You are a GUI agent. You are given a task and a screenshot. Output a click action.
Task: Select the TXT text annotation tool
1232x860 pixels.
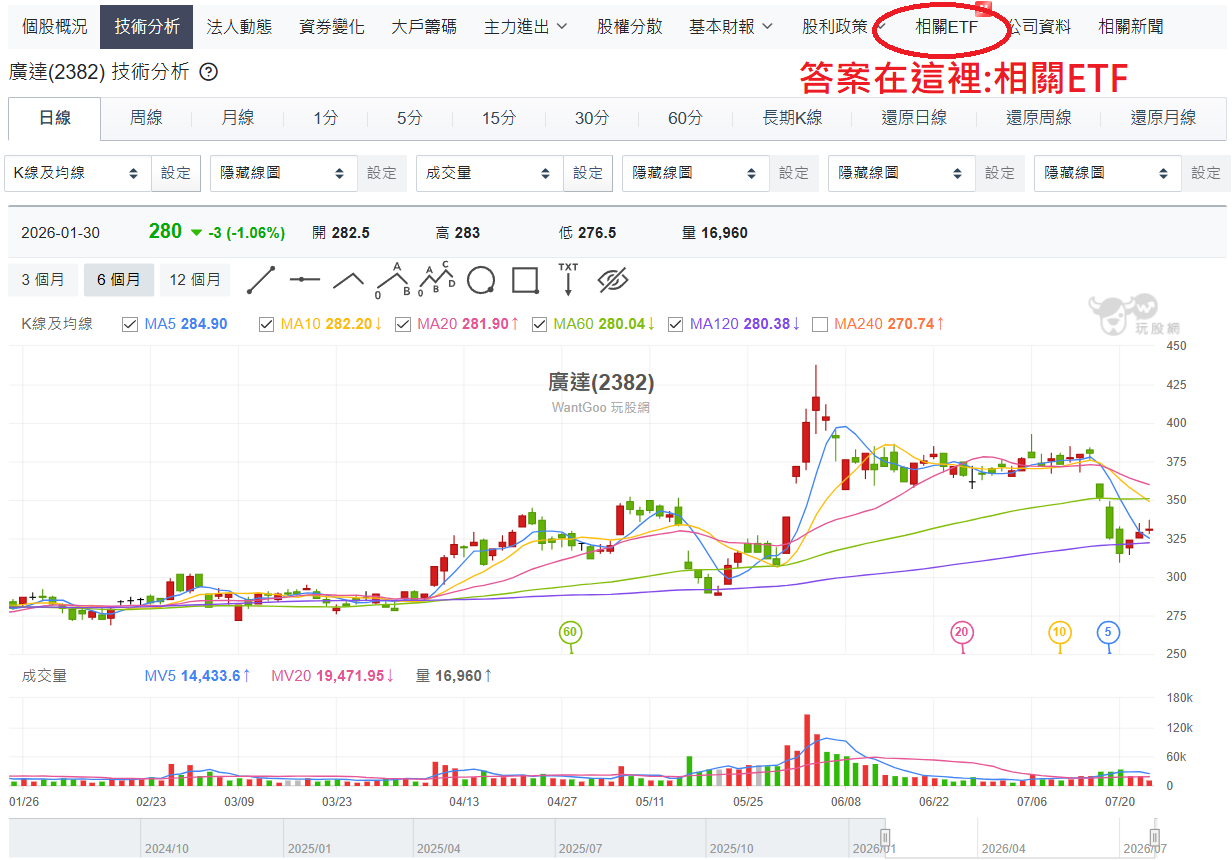coord(568,280)
